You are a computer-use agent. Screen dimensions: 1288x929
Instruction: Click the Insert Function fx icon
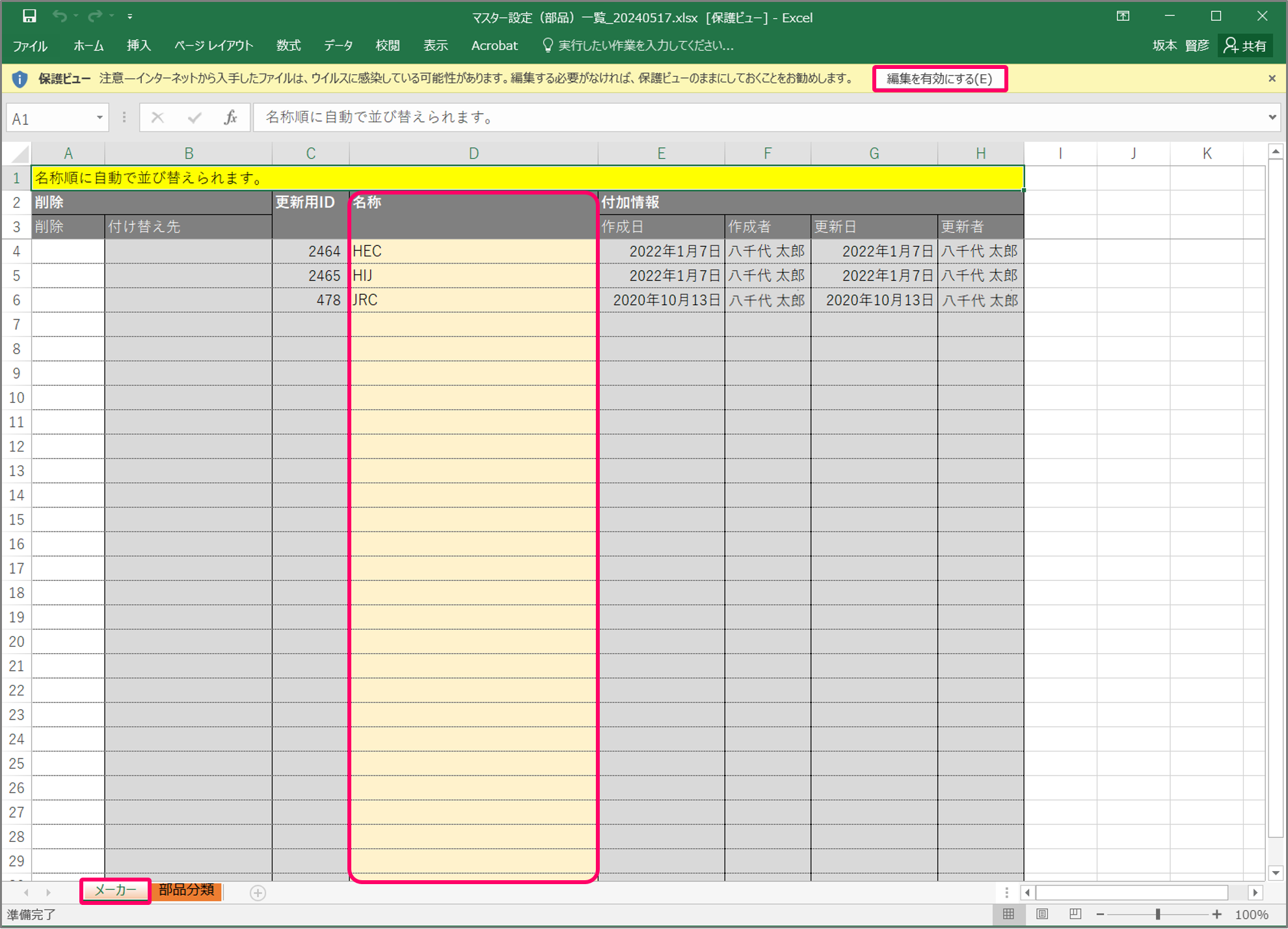pos(230,118)
